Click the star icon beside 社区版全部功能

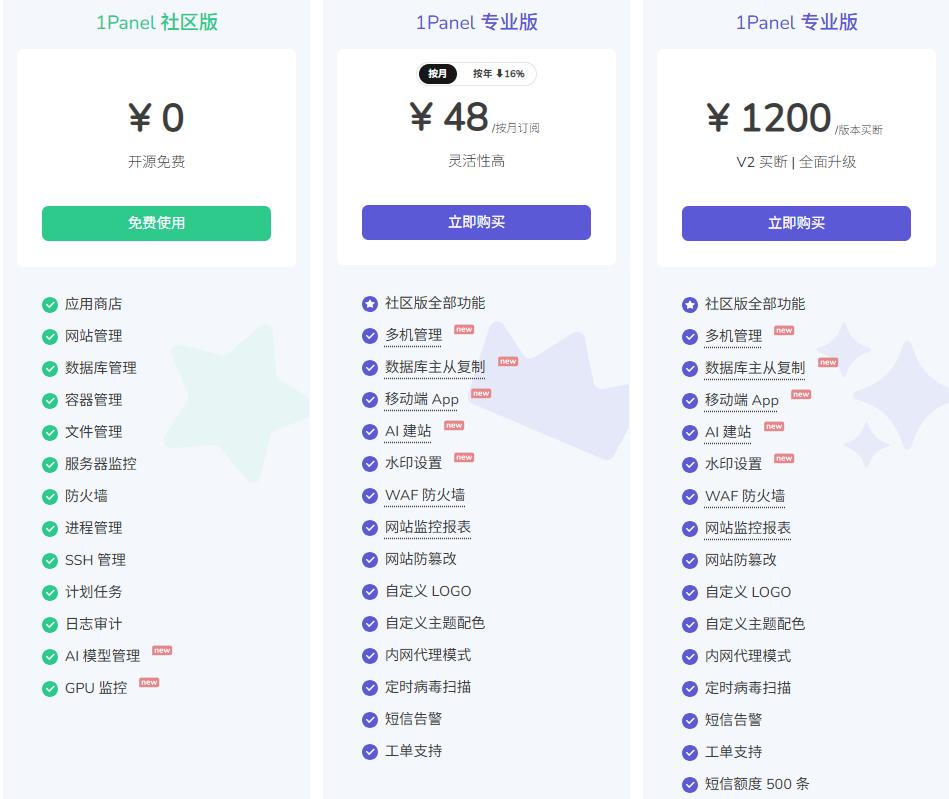tap(370, 304)
